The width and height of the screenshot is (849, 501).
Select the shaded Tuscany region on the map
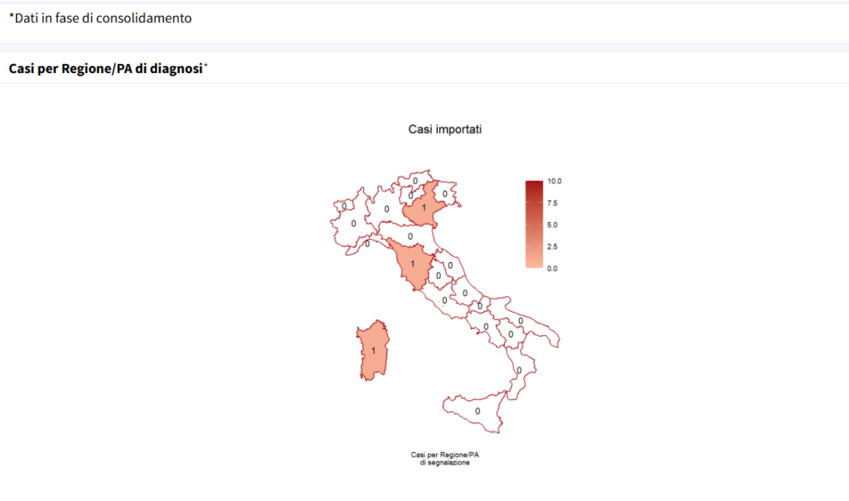coord(413,265)
